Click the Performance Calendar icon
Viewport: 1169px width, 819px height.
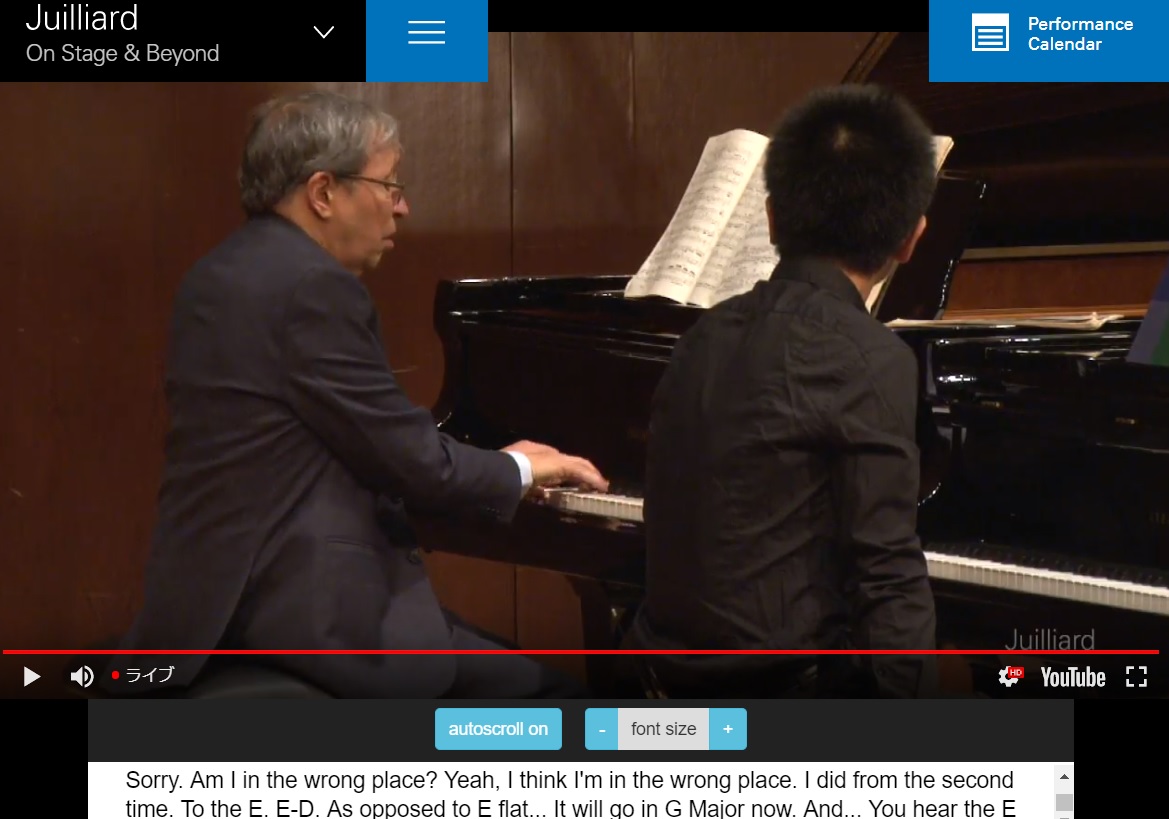pos(990,34)
